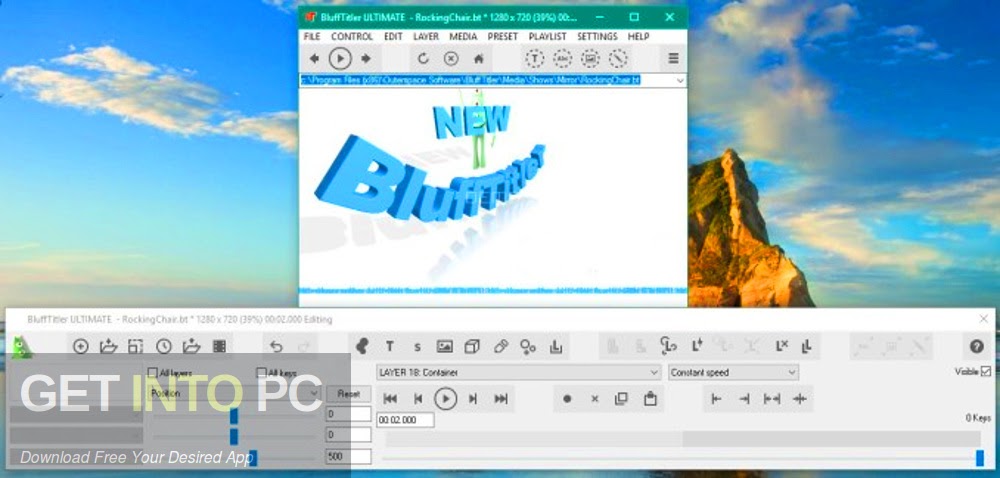Add a text layer with the T icon
Viewport: 1000px width, 478px height.
click(x=390, y=346)
